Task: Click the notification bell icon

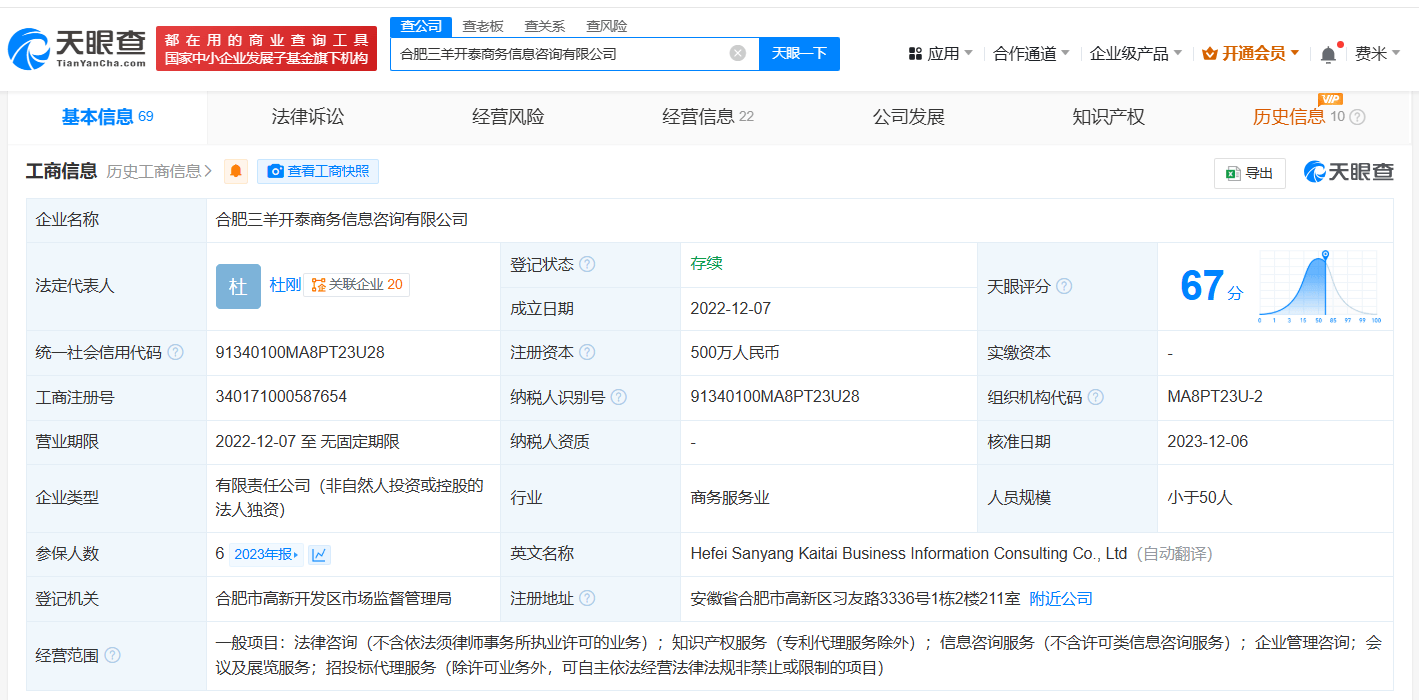Action: [1328, 54]
